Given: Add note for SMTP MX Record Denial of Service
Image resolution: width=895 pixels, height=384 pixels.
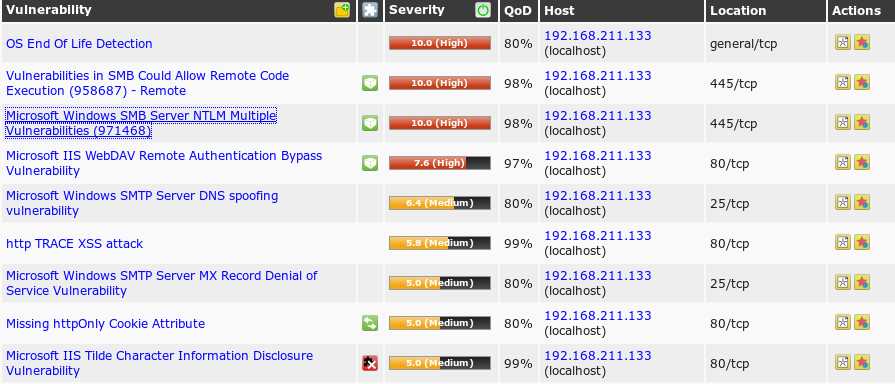Looking at the screenshot, I should click(842, 282).
